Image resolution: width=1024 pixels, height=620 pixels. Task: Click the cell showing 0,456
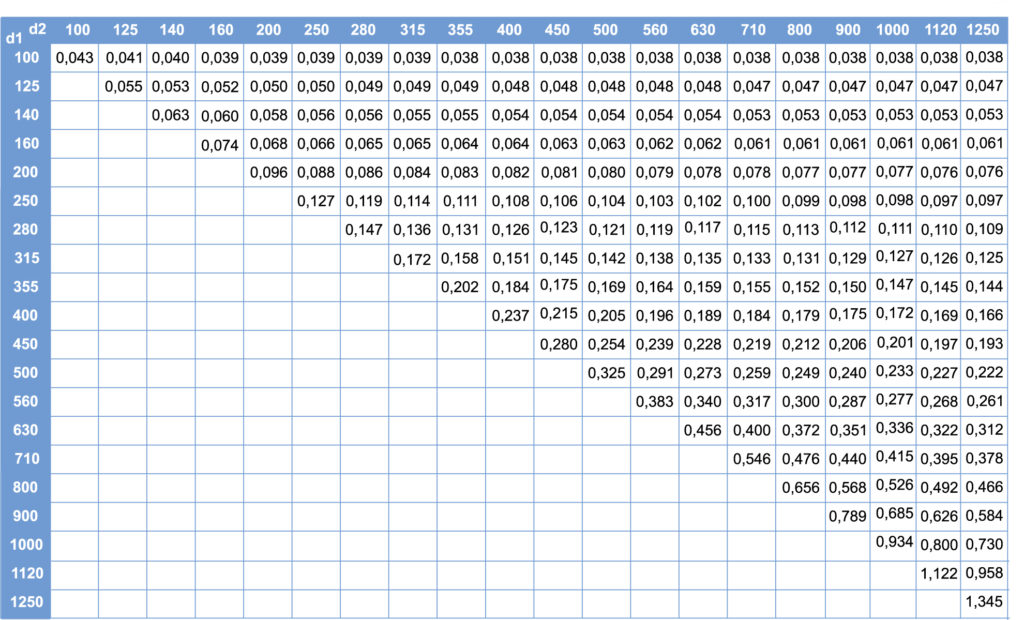[703, 431]
